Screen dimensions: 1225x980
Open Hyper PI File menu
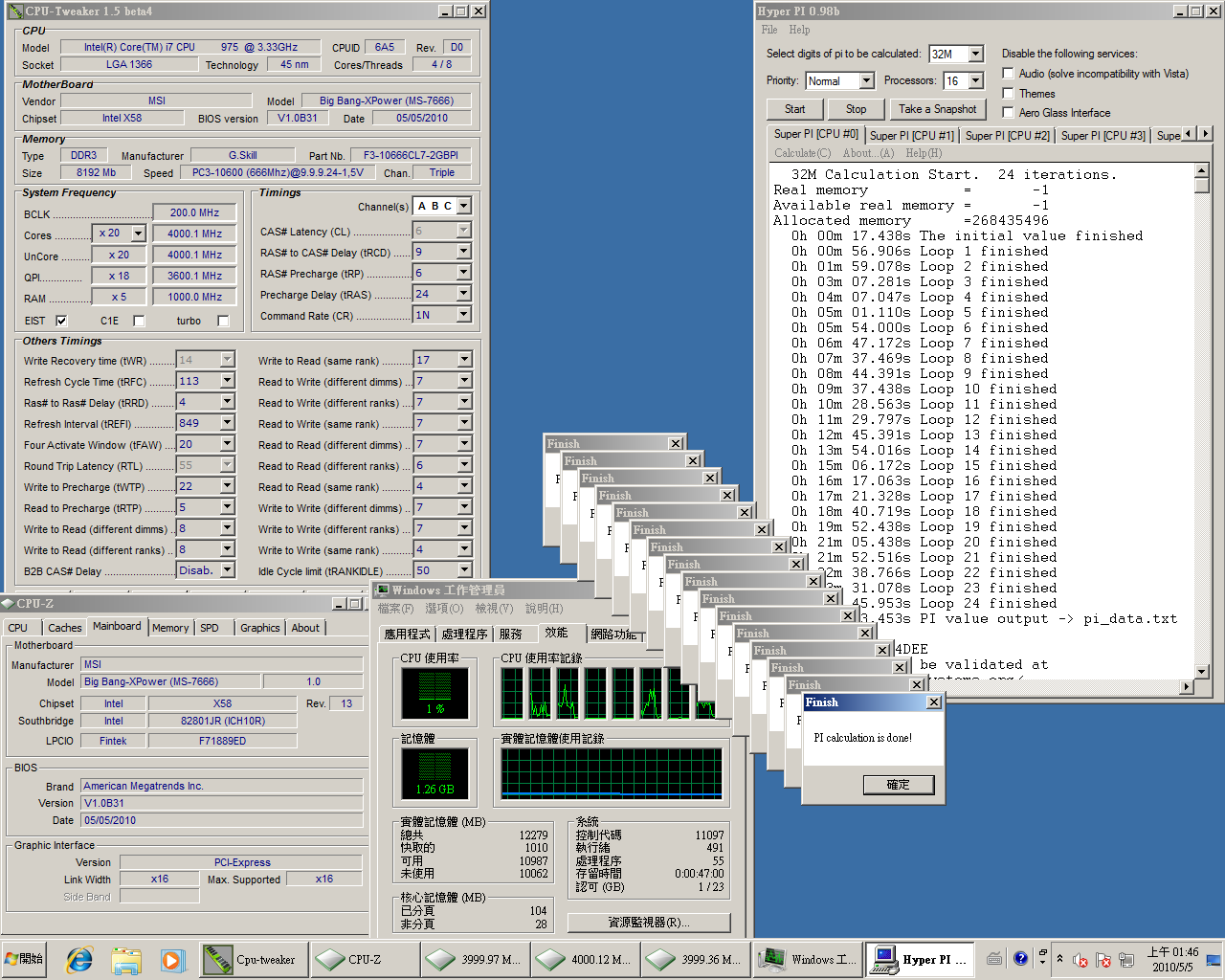point(769,30)
